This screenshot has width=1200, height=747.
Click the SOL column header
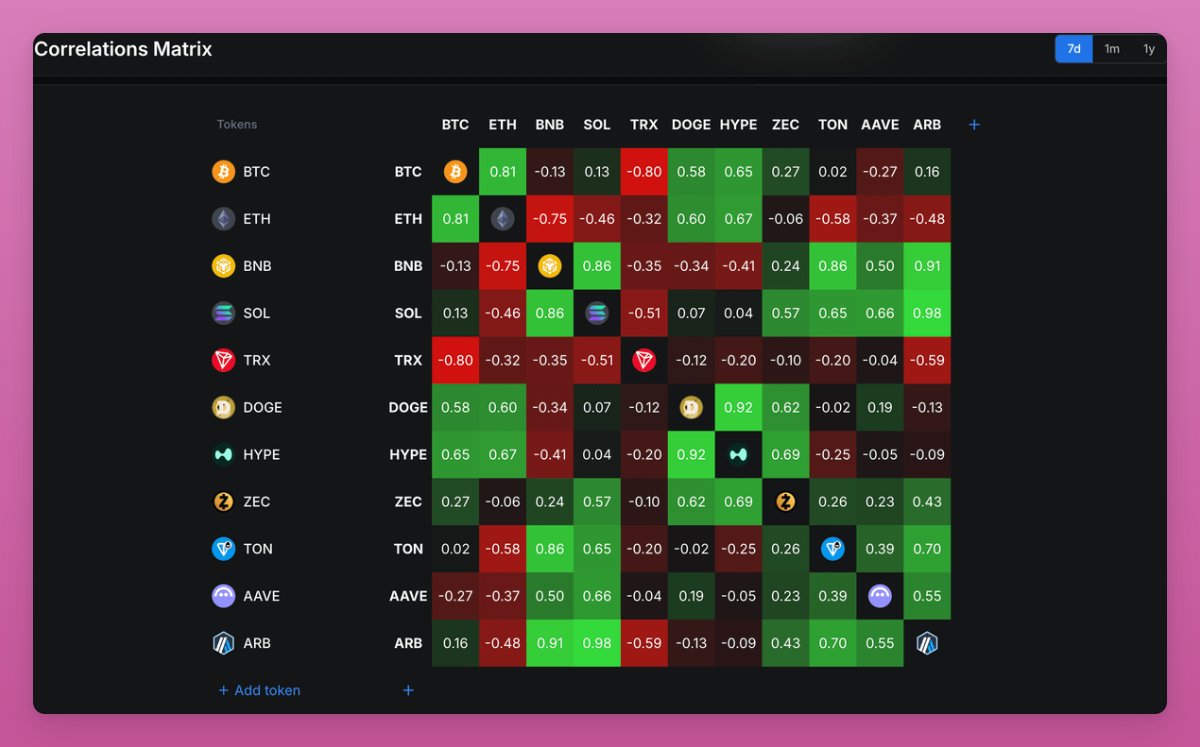[597, 125]
